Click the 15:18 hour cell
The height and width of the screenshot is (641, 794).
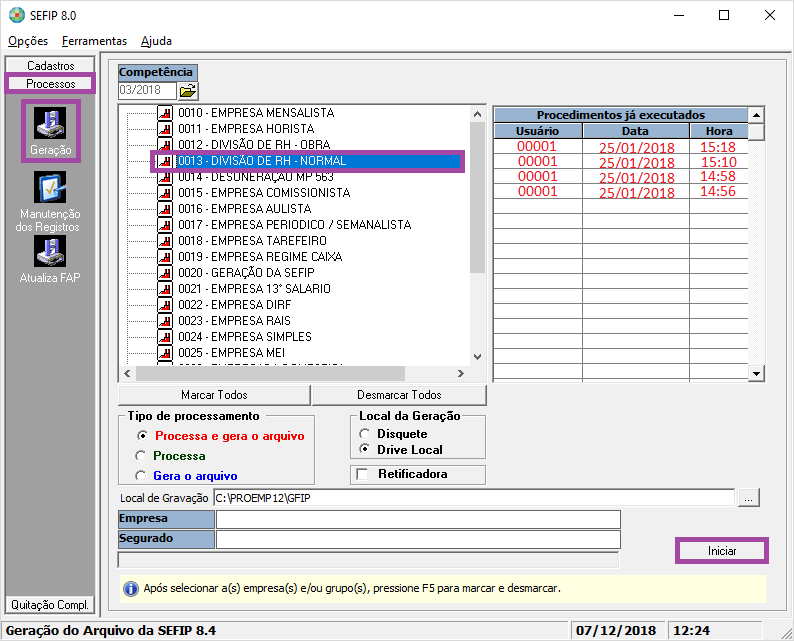(718, 147)
